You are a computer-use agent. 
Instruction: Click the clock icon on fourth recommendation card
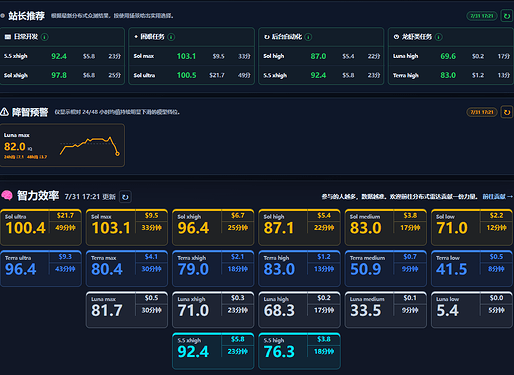point(396,37)
